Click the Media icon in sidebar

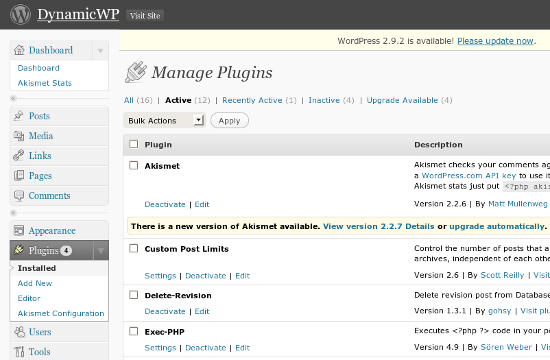[19, 136]
